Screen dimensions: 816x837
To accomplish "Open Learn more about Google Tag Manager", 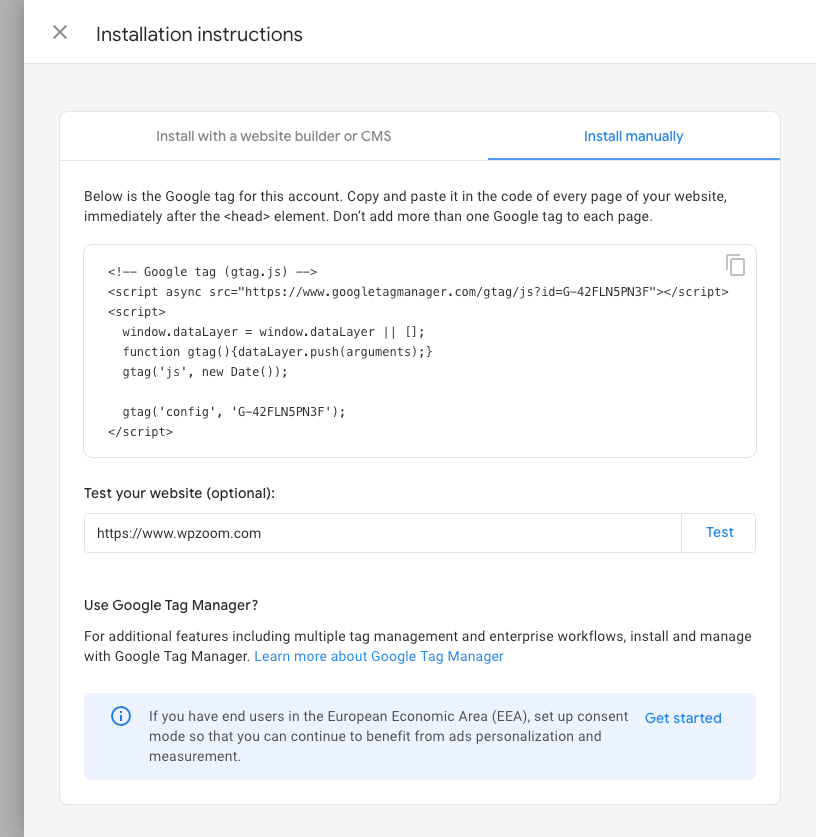I will point(379,656).
